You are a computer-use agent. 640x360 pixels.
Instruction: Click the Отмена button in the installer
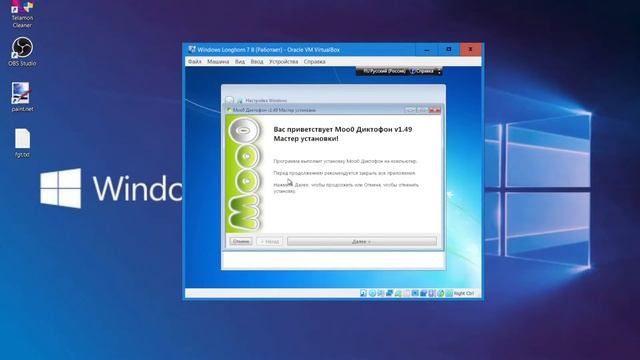click(241, 242)
